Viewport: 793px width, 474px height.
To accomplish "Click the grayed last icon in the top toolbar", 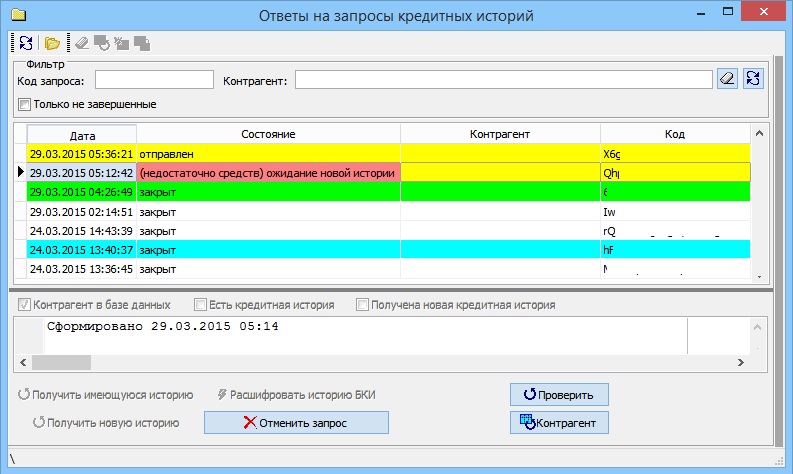I will [142, 44].
